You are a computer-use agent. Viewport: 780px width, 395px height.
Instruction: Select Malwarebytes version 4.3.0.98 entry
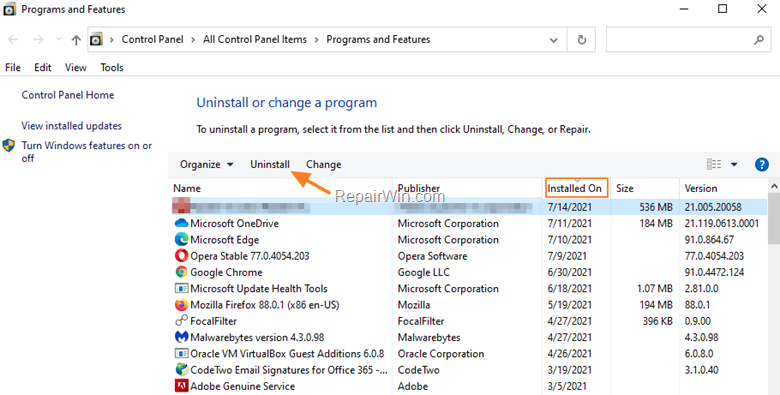(257, 337)
